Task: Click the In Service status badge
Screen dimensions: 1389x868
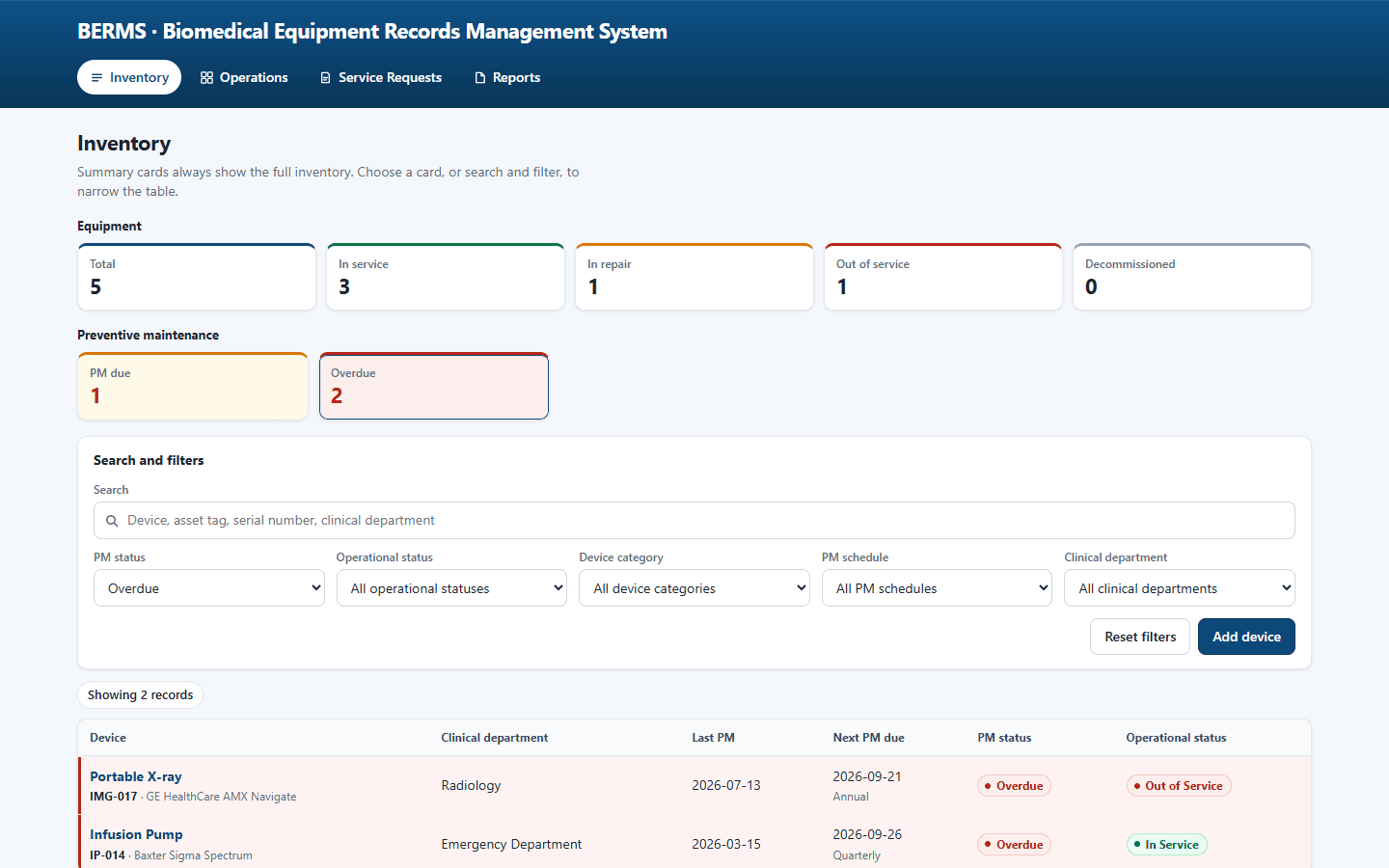Action: tap(1167, 845)
